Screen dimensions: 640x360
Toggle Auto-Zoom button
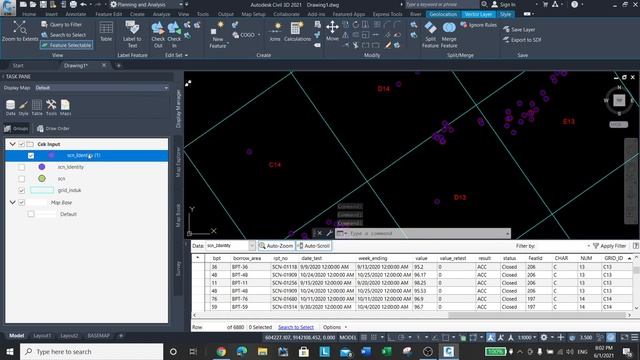(x=276, y=246)
